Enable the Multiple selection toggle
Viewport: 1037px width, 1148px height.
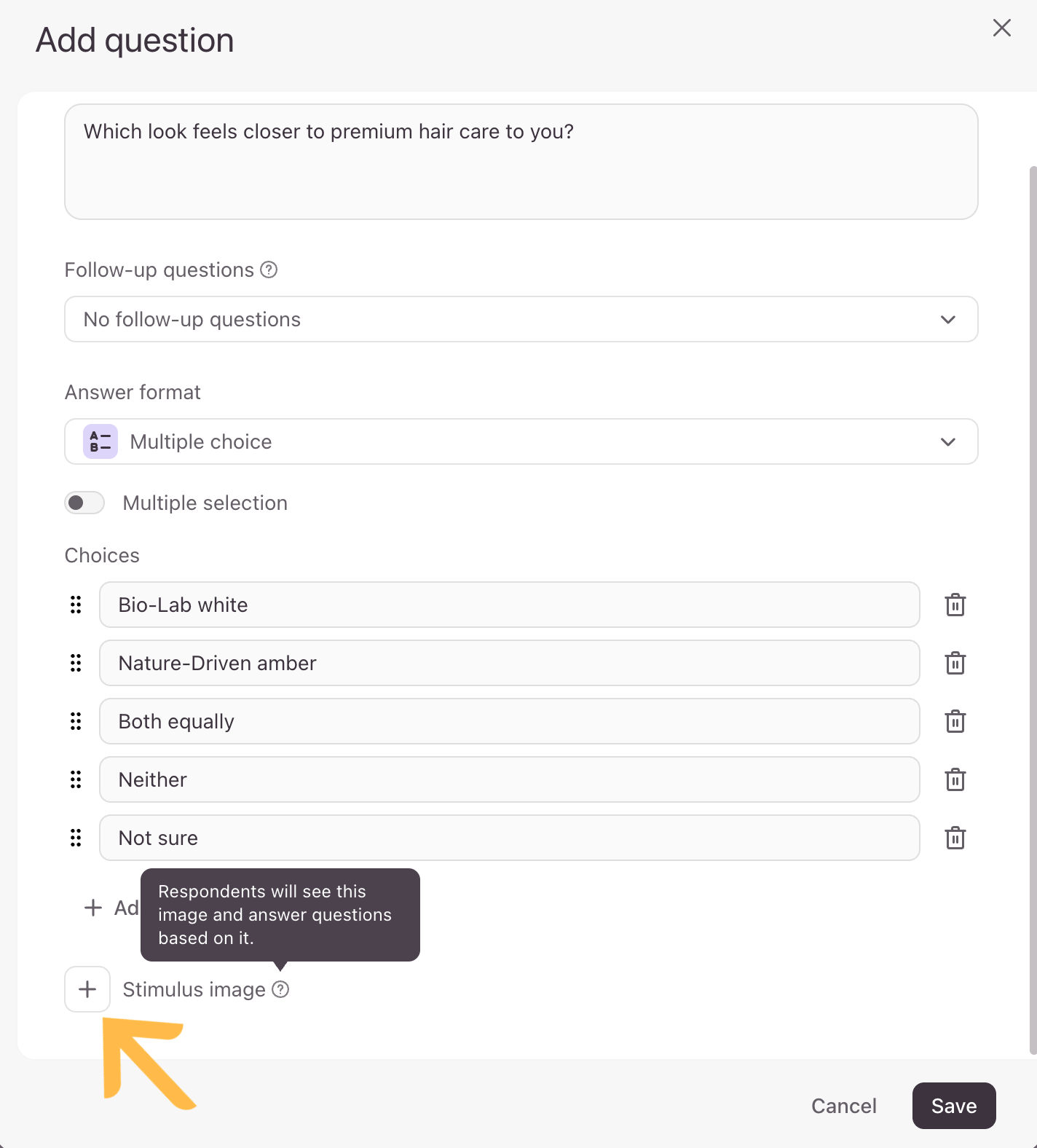tap(84, 503)
